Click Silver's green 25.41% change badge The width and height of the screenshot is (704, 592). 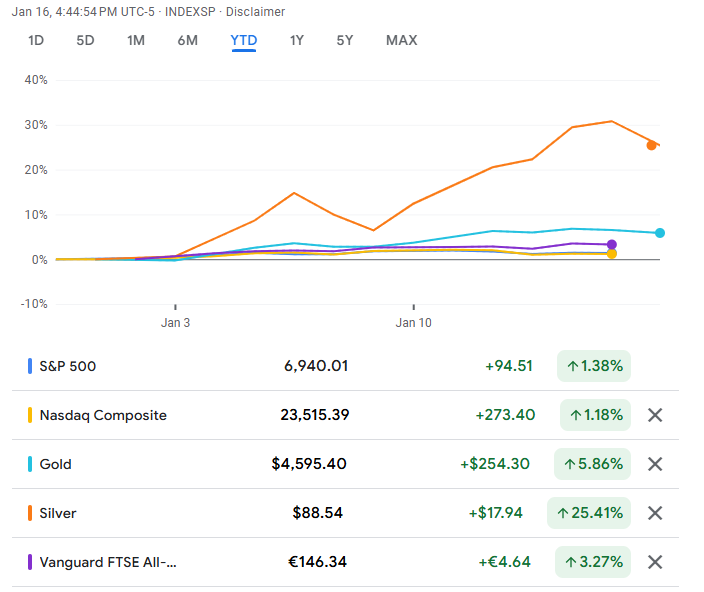tap(588, 513)
